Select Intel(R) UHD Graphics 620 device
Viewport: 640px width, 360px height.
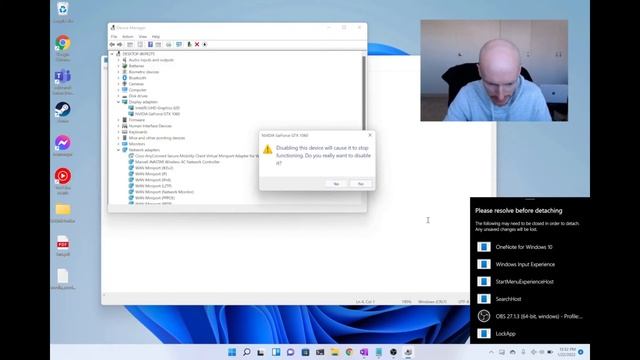tap(154, 108)
